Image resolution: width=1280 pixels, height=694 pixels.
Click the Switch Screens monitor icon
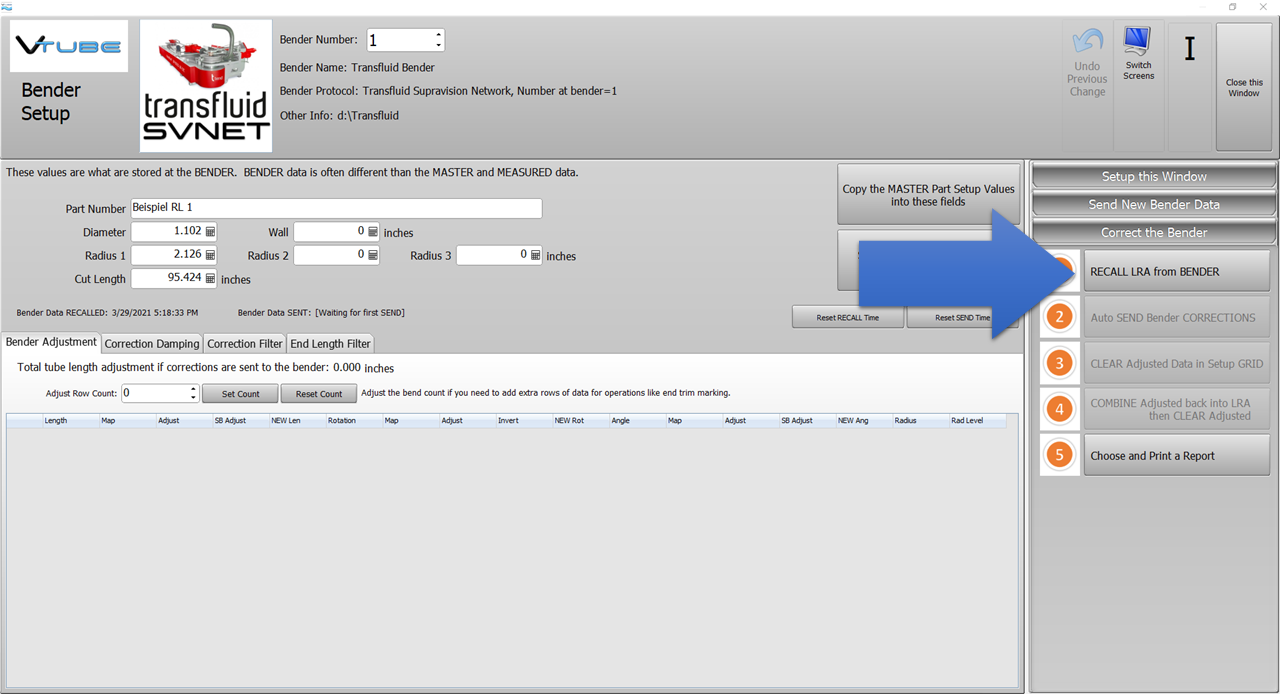[1138, 42]
